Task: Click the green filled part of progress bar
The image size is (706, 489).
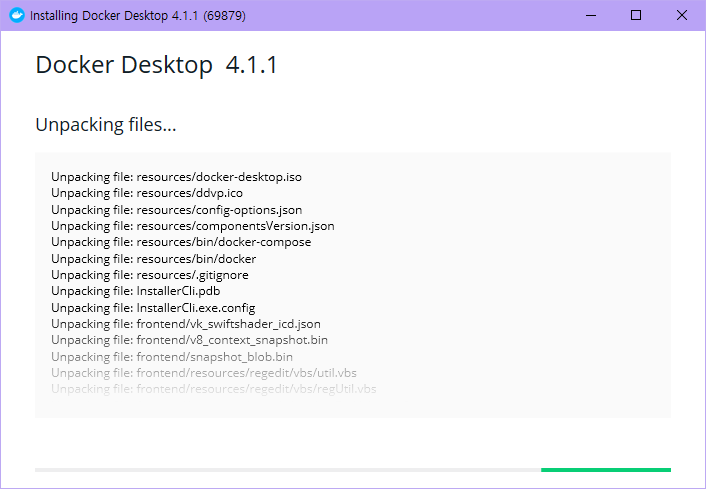Action: click(605, 469)
